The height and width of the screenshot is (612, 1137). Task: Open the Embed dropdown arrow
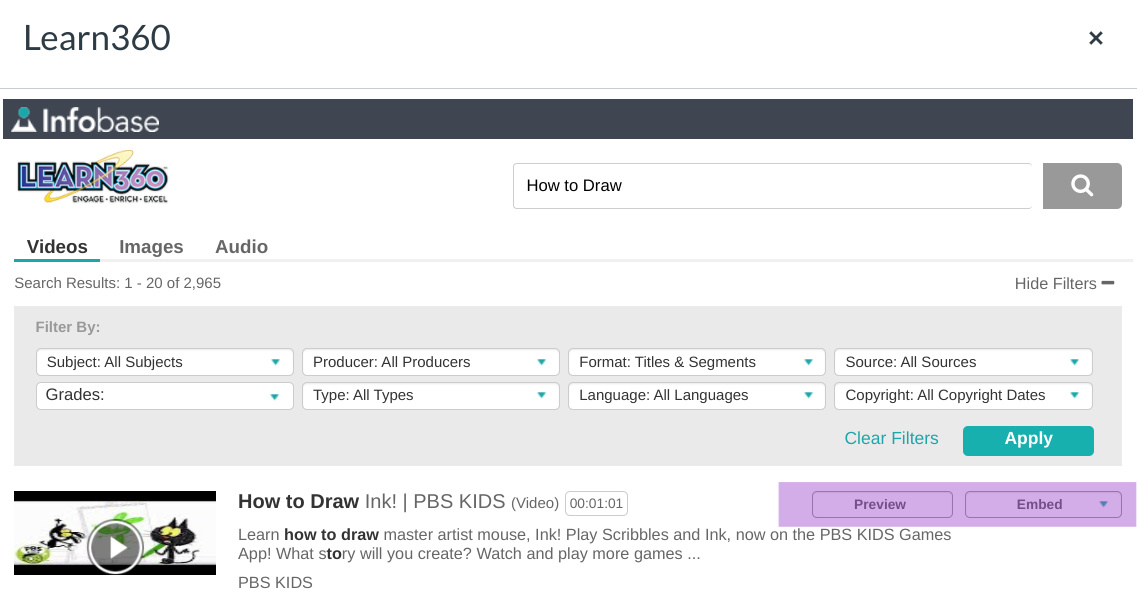coord(1103,504)
